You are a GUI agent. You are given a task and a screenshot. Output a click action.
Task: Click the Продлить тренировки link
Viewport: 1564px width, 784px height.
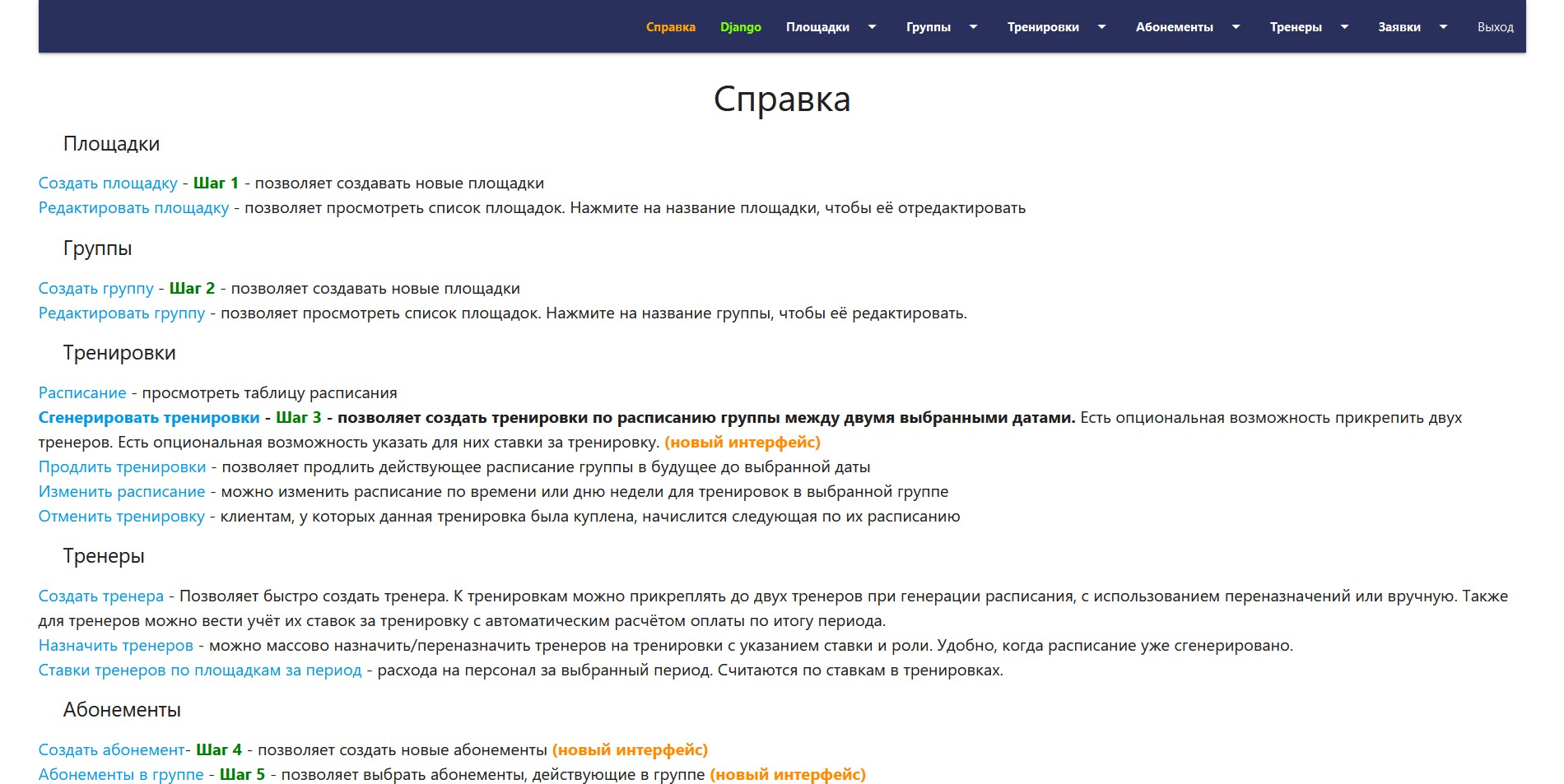point(122,467)
